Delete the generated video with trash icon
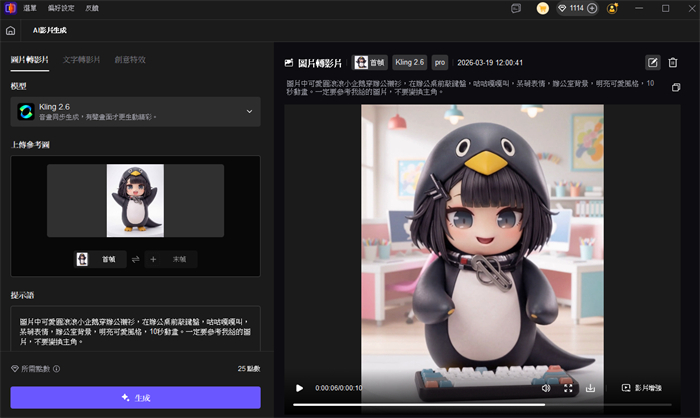 point(673,63)
